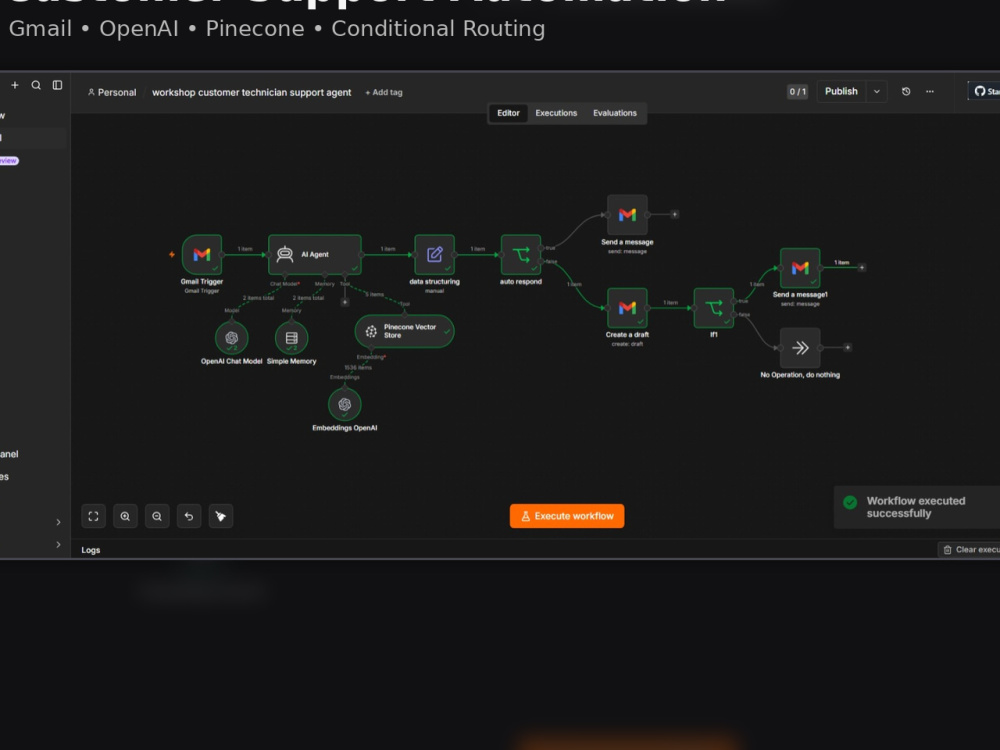Open the Send a message1 node
The height and width of the screenshot is (750, 1000).
(800, 268)
